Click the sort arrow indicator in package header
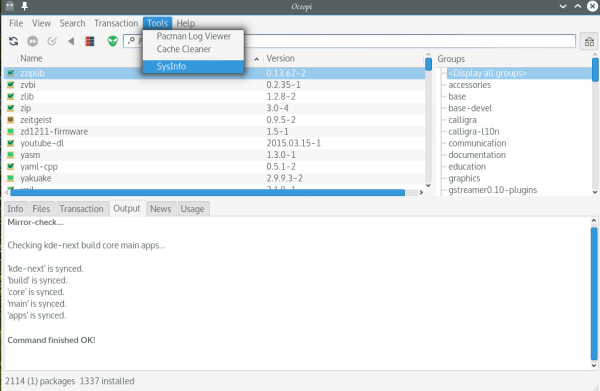 256,59
